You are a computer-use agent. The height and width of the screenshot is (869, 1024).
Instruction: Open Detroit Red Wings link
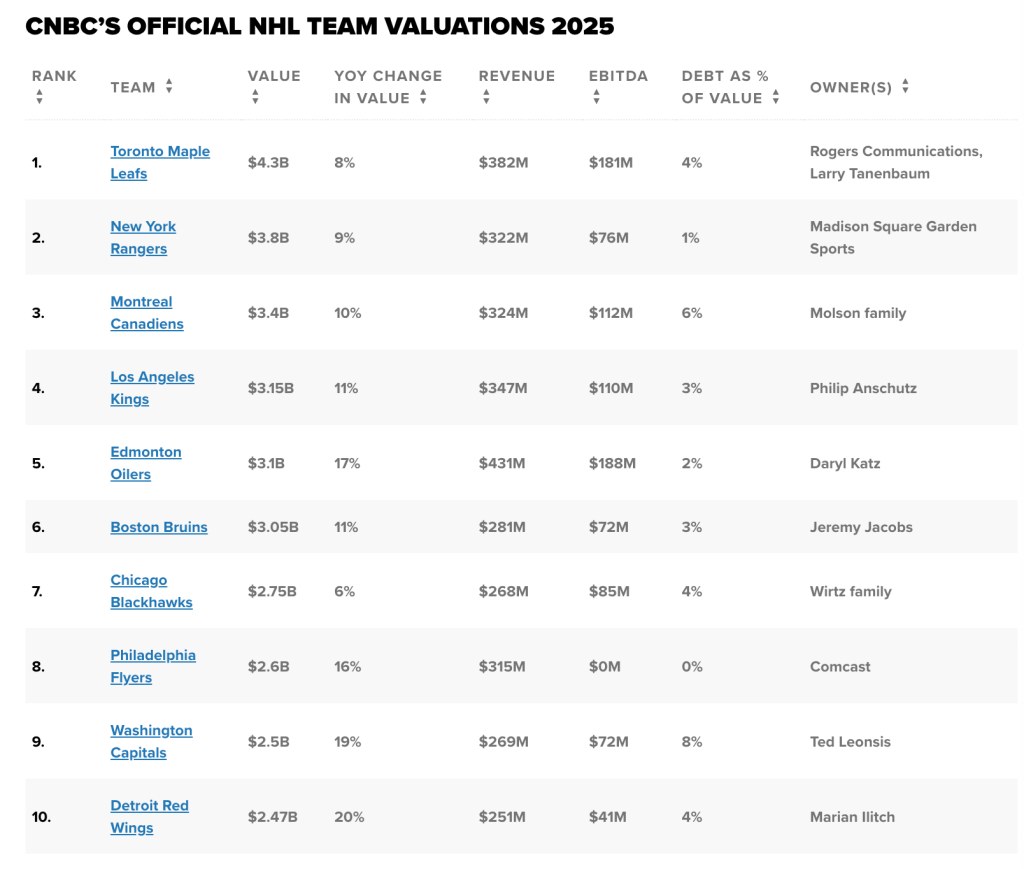(x=150, y=816)
